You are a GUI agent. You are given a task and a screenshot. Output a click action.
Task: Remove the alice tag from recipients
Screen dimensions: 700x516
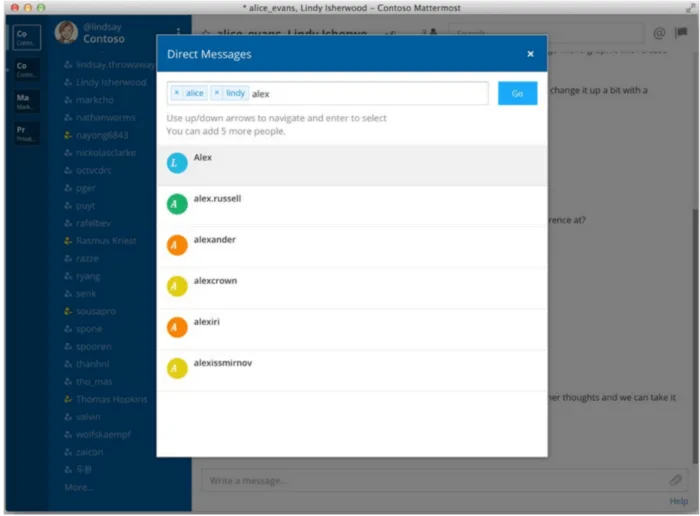pyautogui.click(x=177, y=93)
